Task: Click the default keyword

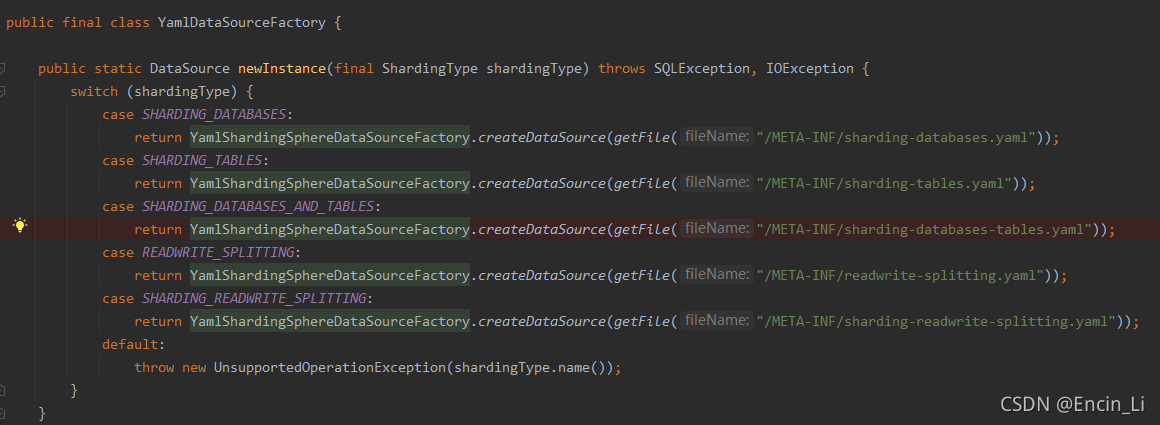Action: click(129, 344)
